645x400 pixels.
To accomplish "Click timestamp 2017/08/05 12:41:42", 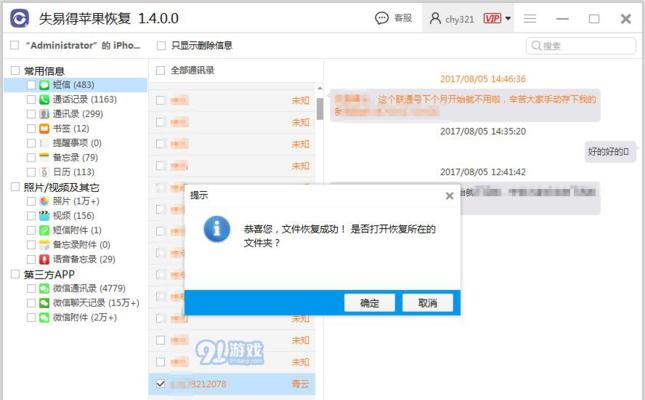I will 483,172.
